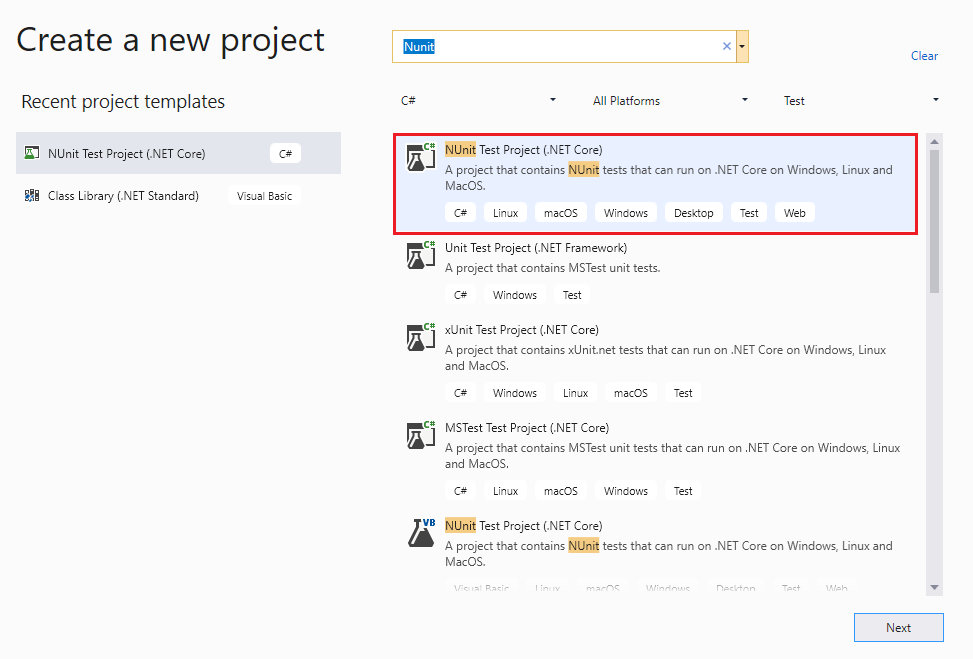
Task: Open the C# language dropdown
Action: click(x=551, y=100)
